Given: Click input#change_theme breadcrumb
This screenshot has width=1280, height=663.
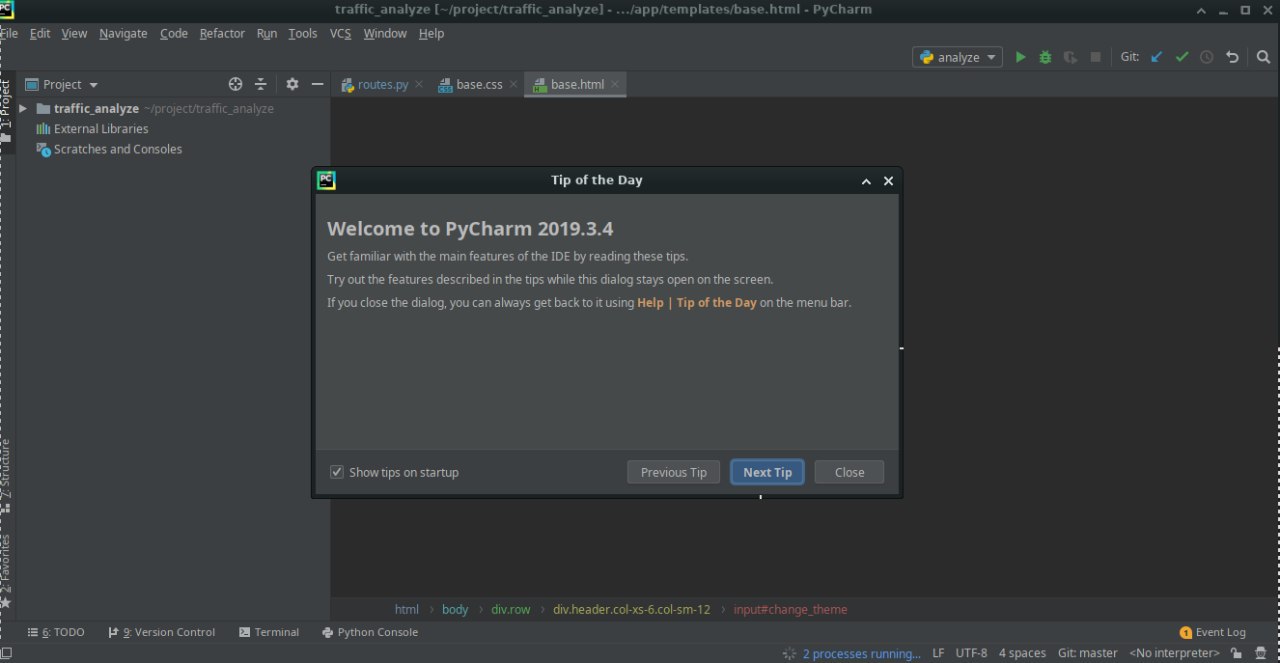Looking at the screenshot, I should coord(790,609).
